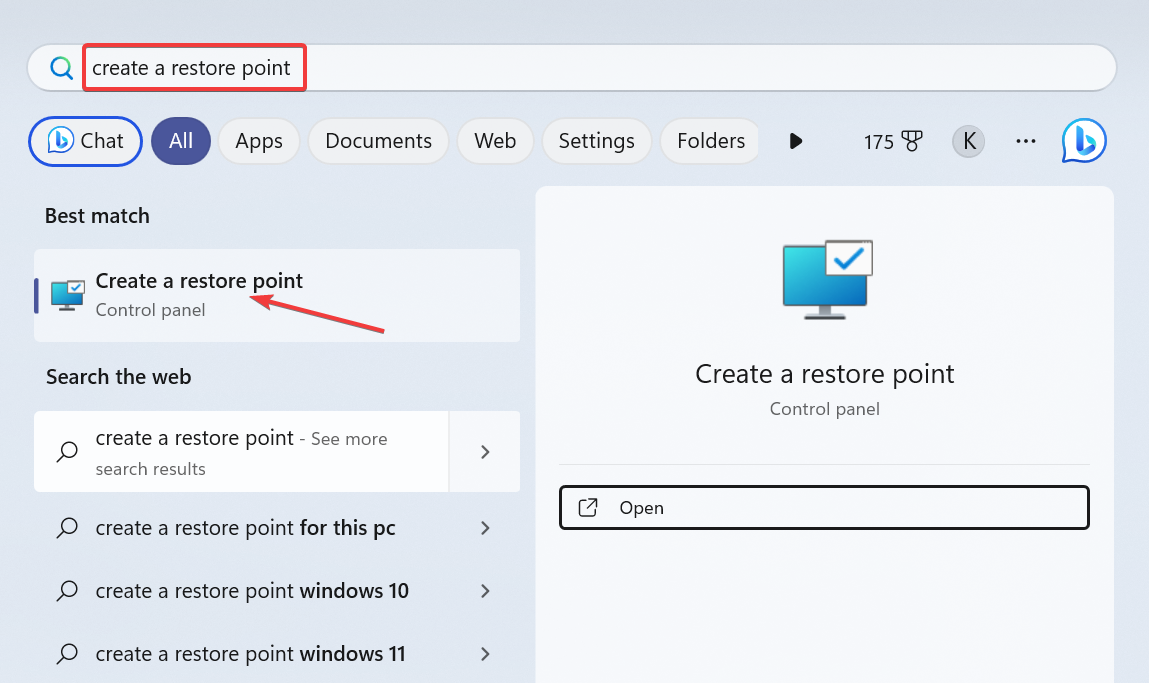1149x683 pixels.
Task: Click the large Bing chat icon on the right
Action: pos(1084,141)
